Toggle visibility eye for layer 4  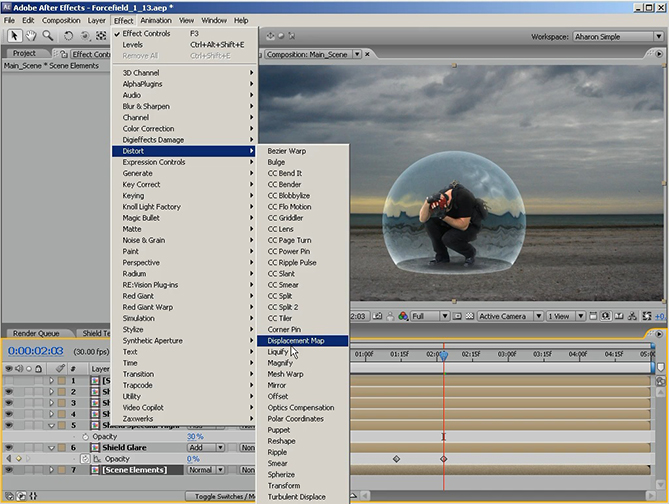tap(9, 414)
